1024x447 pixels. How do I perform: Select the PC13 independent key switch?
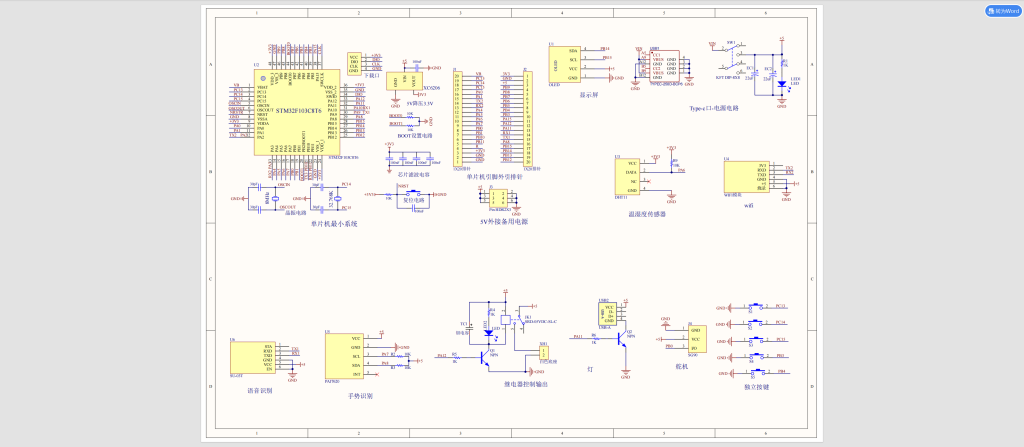click(x=757, y=308)
